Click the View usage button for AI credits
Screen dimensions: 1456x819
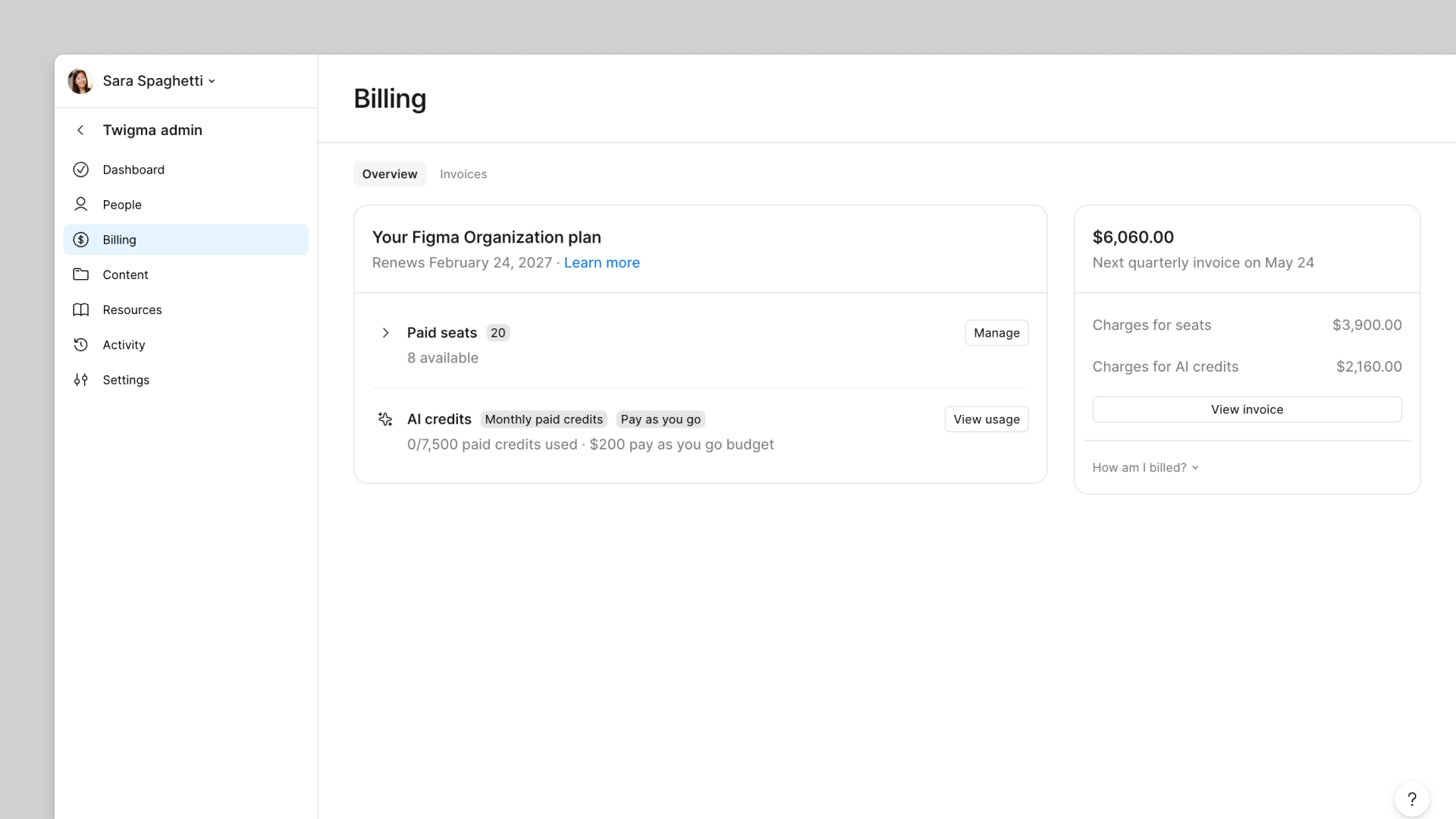pyautogui.click(x=986, y=419)
